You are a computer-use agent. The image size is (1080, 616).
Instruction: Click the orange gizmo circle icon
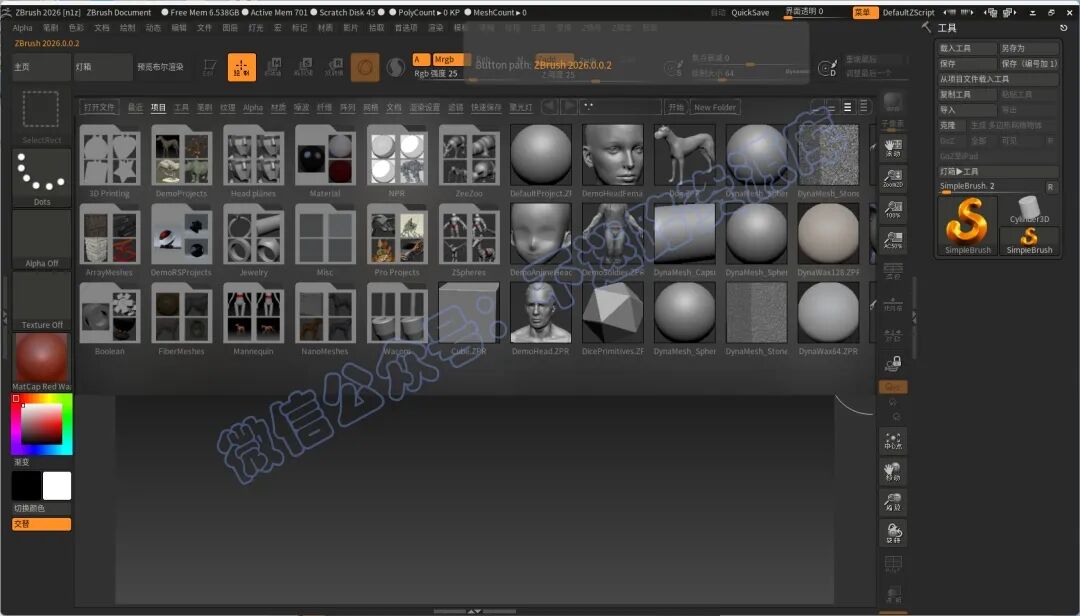coord(365,68)
